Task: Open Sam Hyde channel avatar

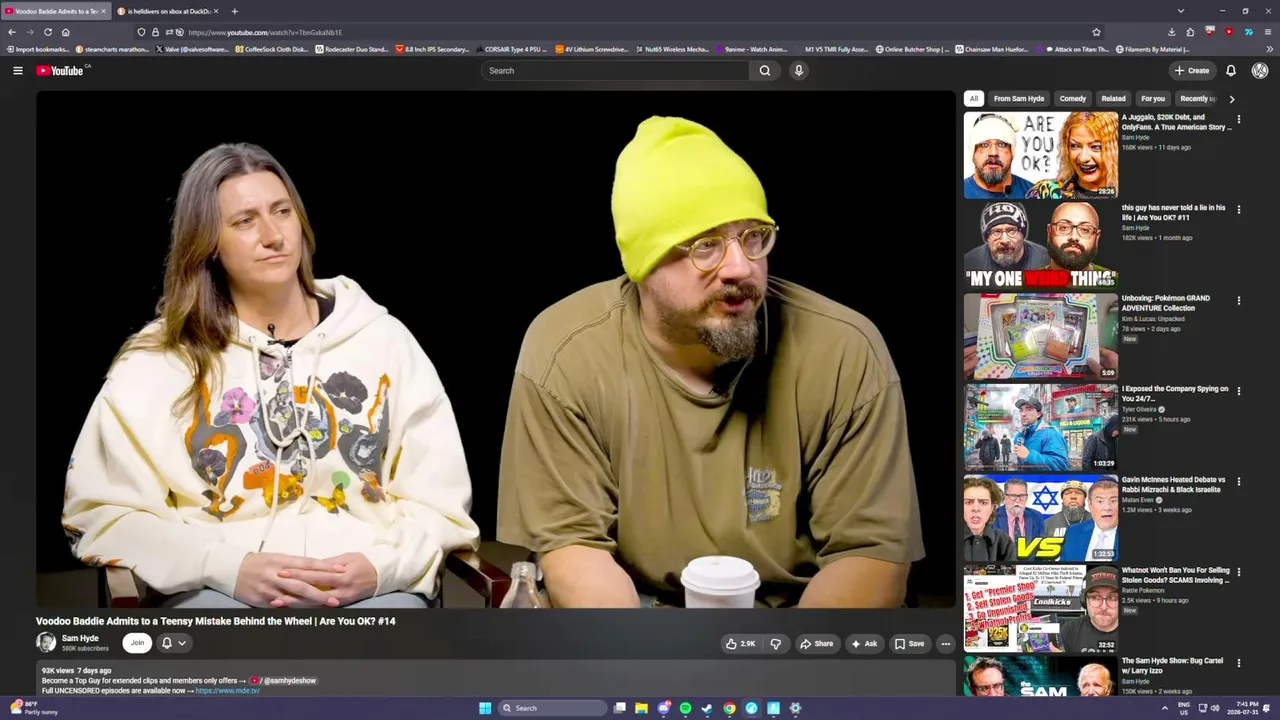Action: click(x=46, y=642)
